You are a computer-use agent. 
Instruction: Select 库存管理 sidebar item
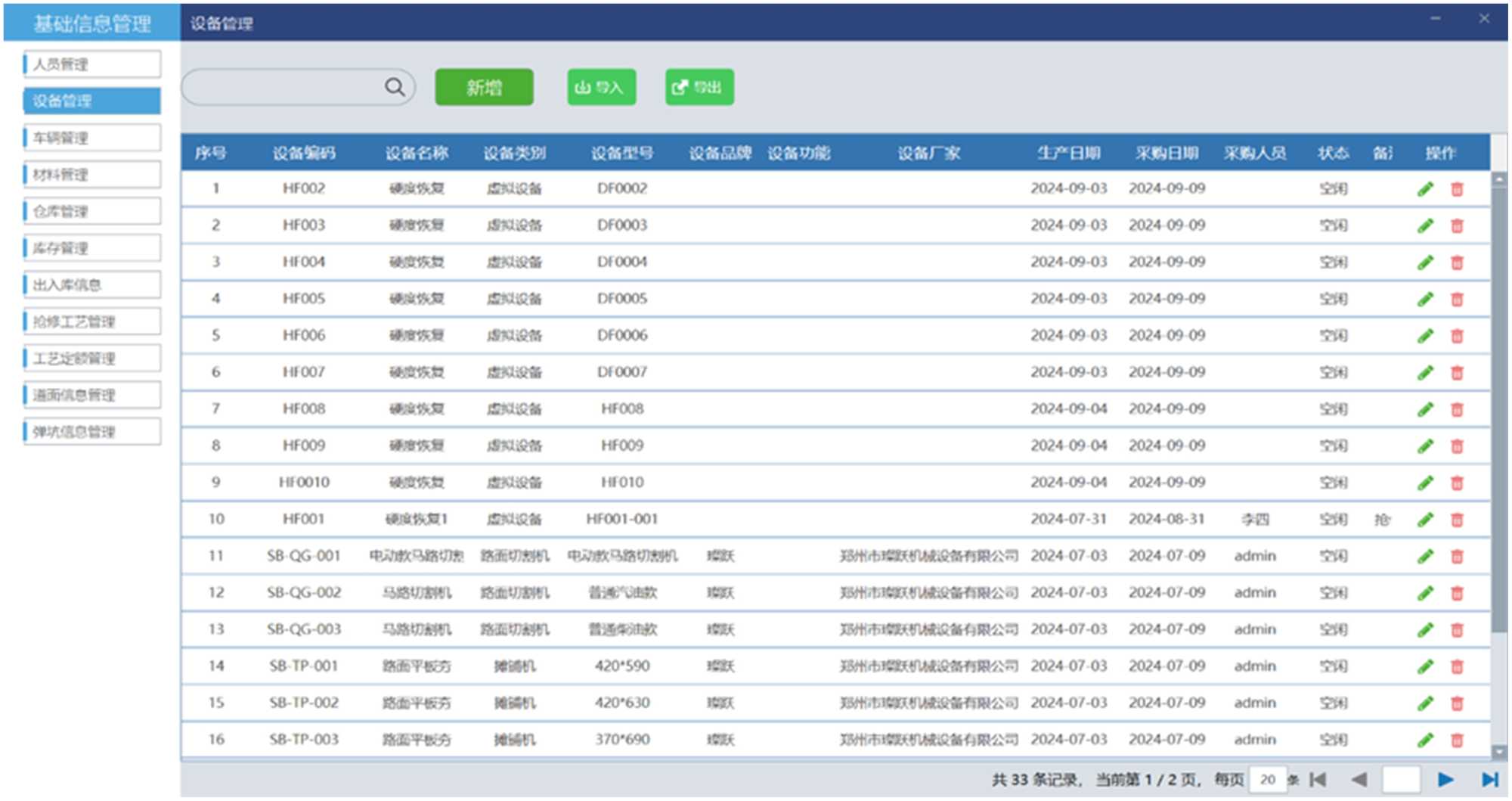pos(92,248)
